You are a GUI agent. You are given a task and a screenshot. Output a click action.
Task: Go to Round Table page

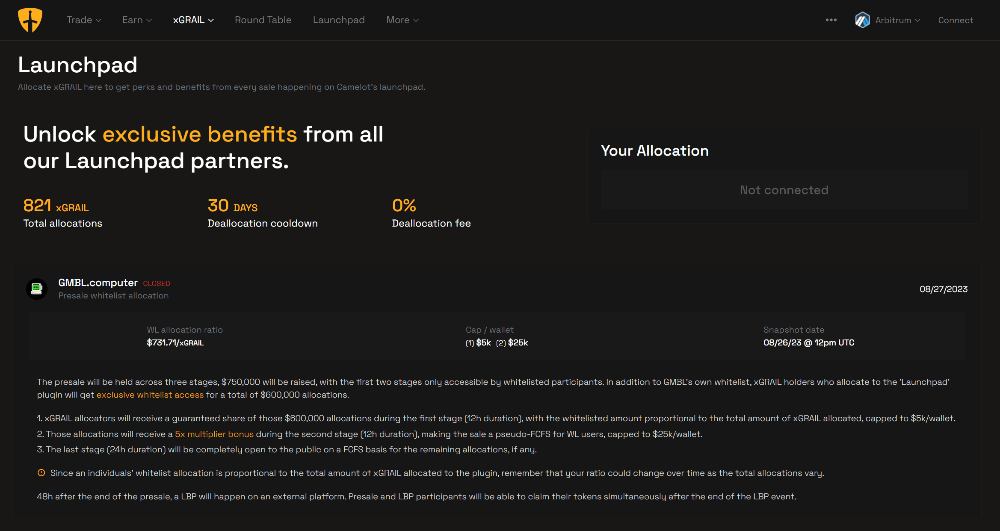263,20
